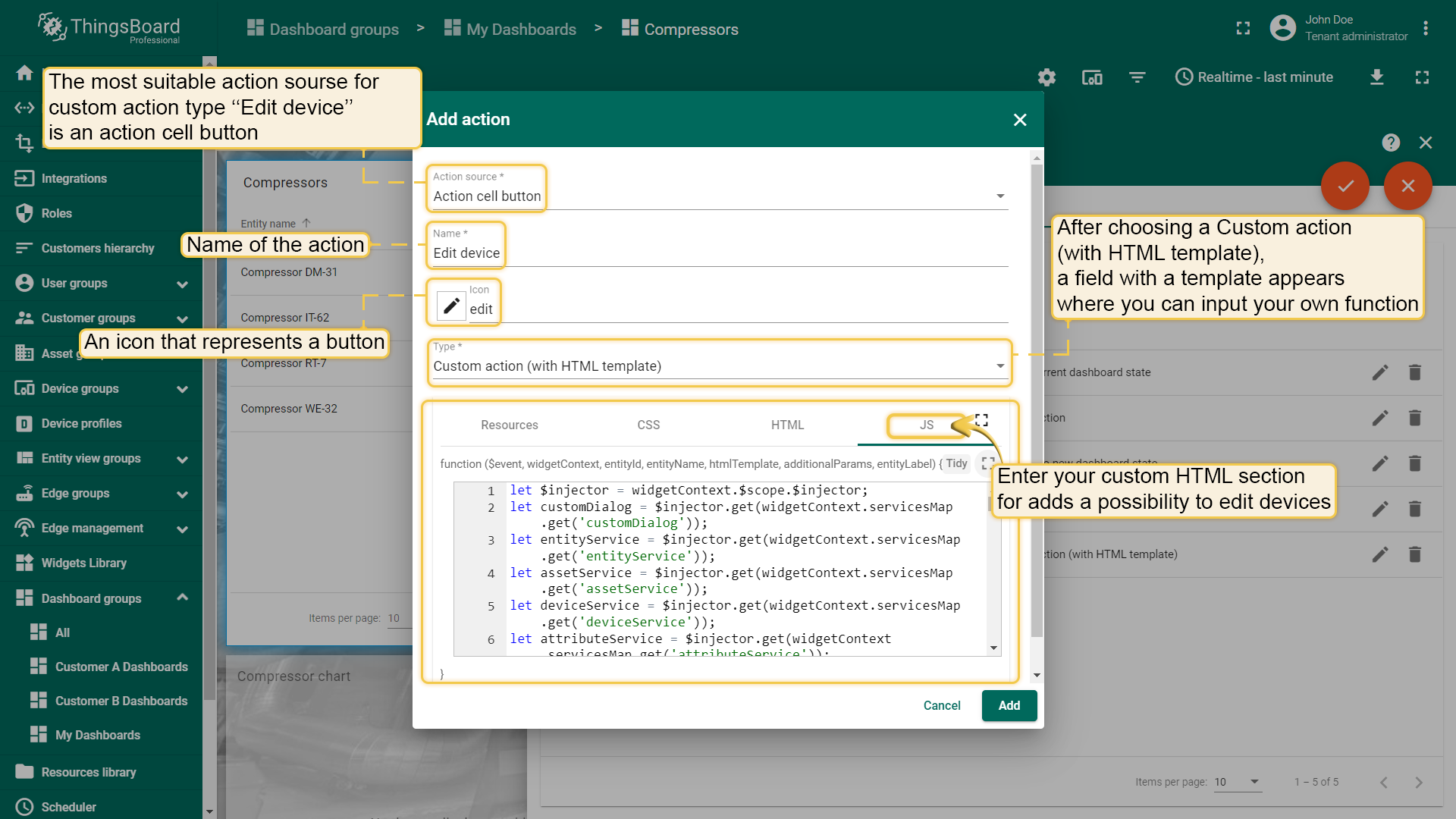Toggle dashboard fullscreen in toolbar
Viewport: 1456px width, 819px height.
coord(1422,77)
